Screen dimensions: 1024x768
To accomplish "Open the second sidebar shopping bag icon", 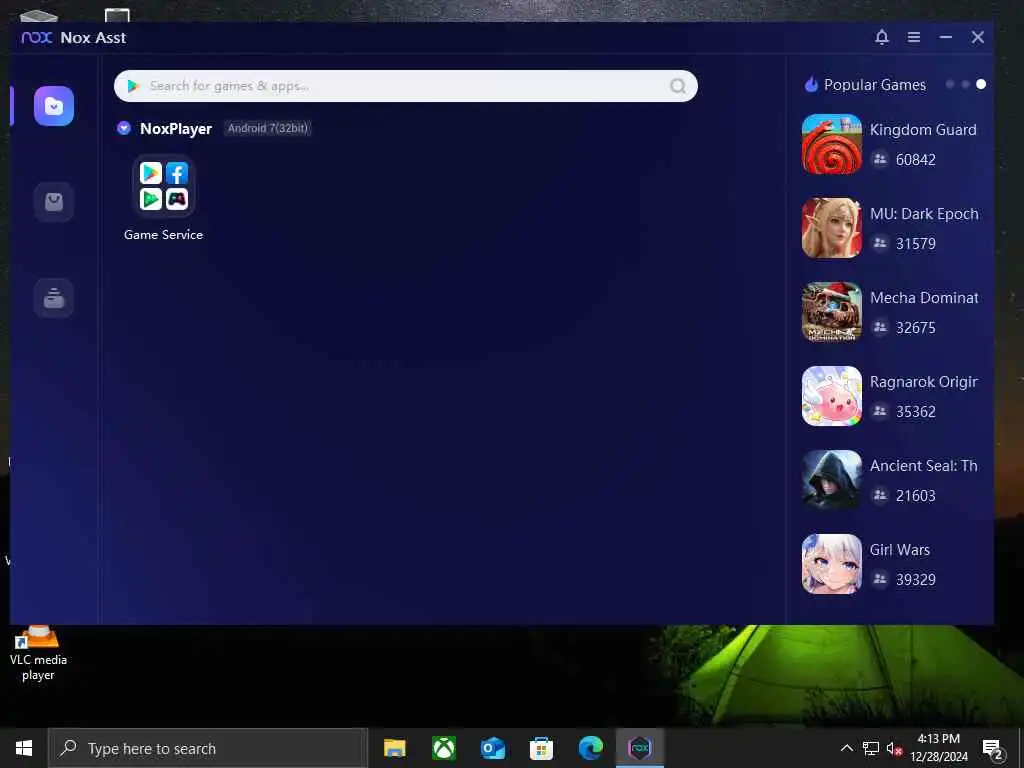I will pyautogui.click(x=54, y=202).
